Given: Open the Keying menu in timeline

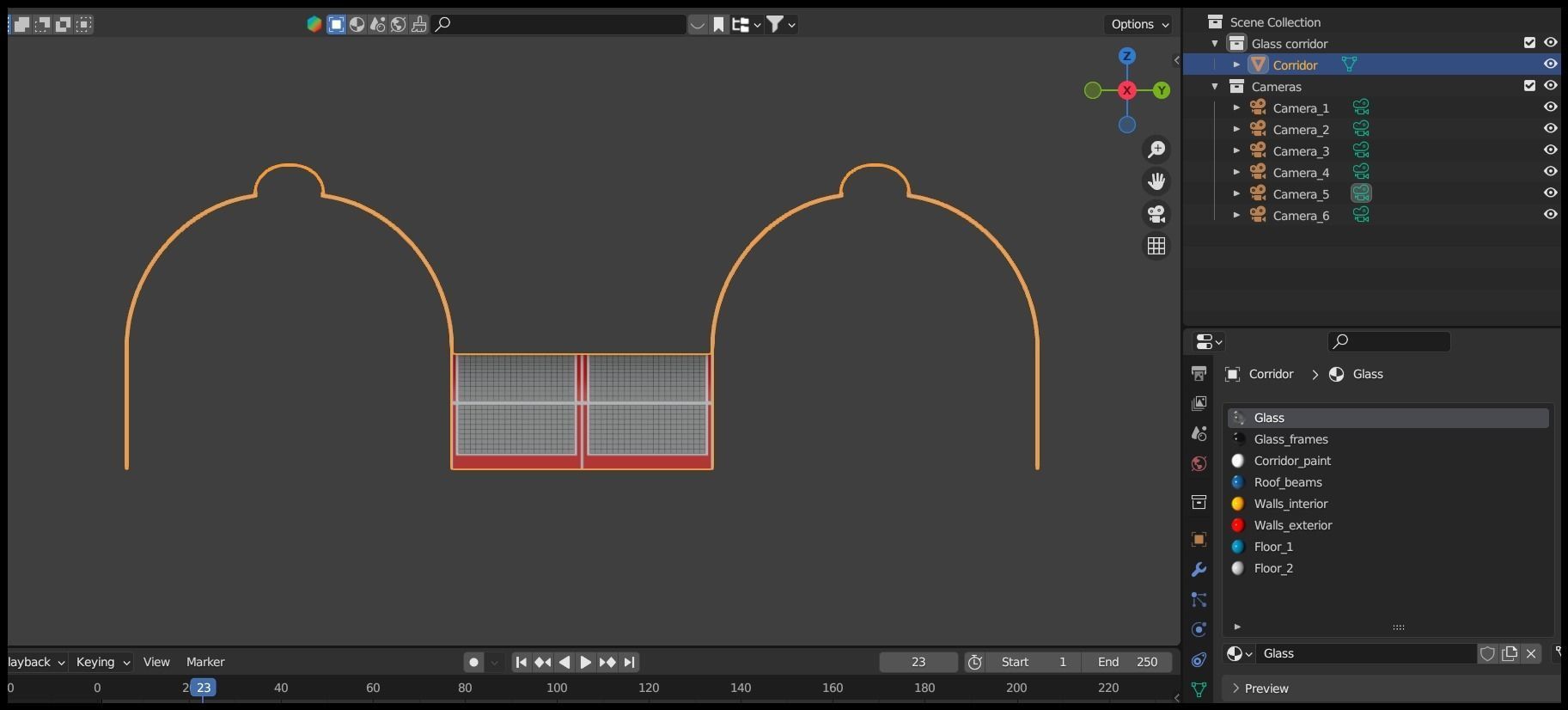Looking at the screenshot, I should click(102, 662).
